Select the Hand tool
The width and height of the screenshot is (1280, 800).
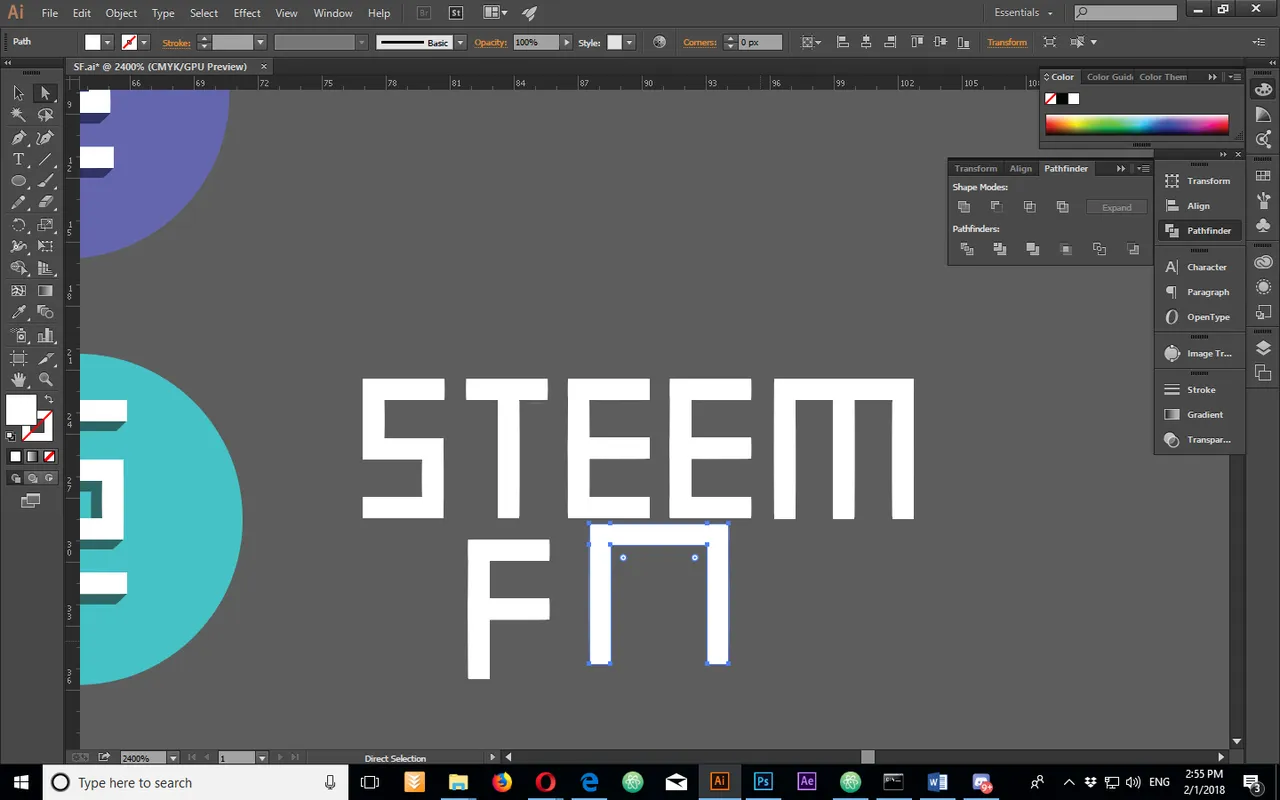click(18, 380)
